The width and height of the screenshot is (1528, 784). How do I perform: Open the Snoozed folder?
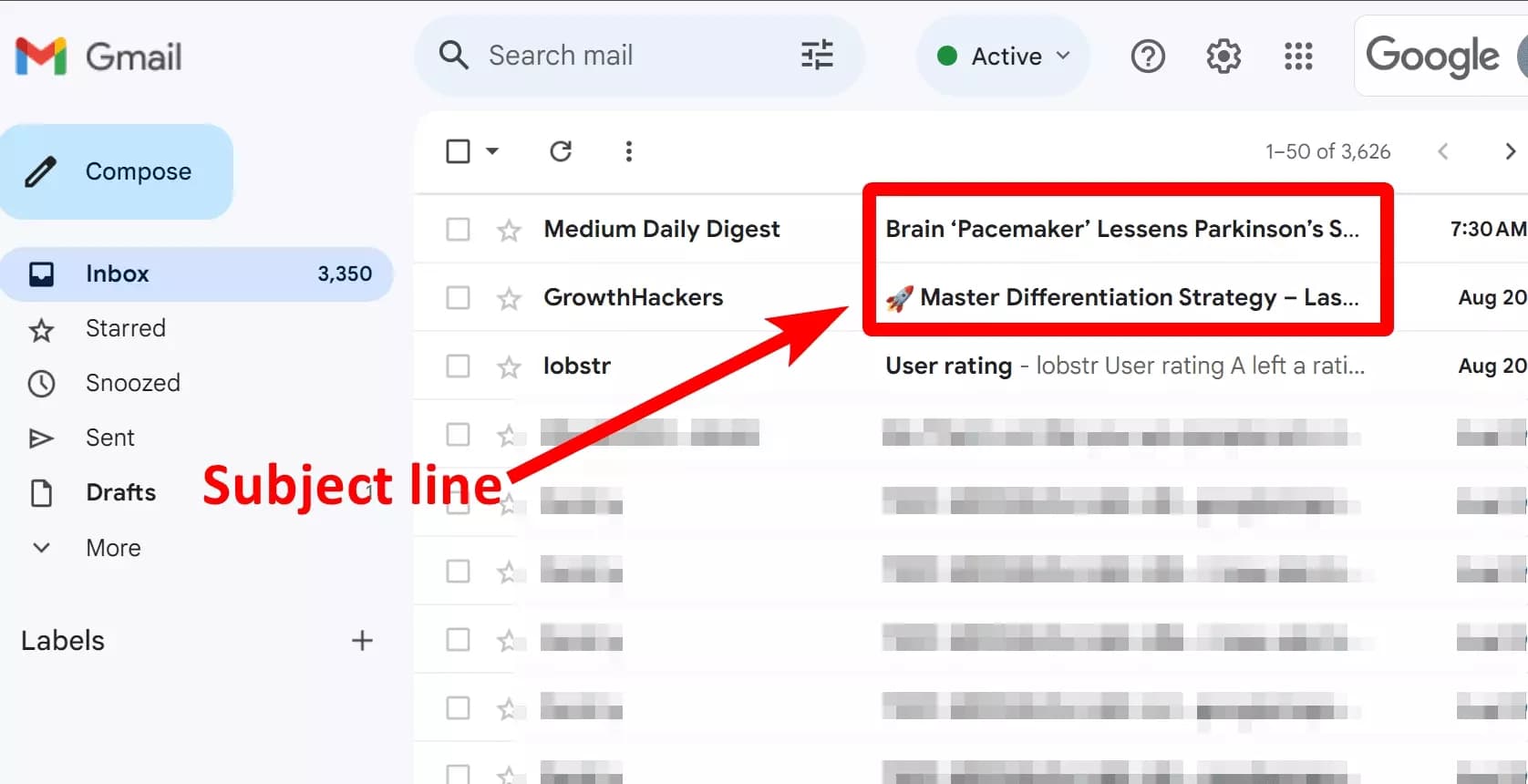[132, 383]
